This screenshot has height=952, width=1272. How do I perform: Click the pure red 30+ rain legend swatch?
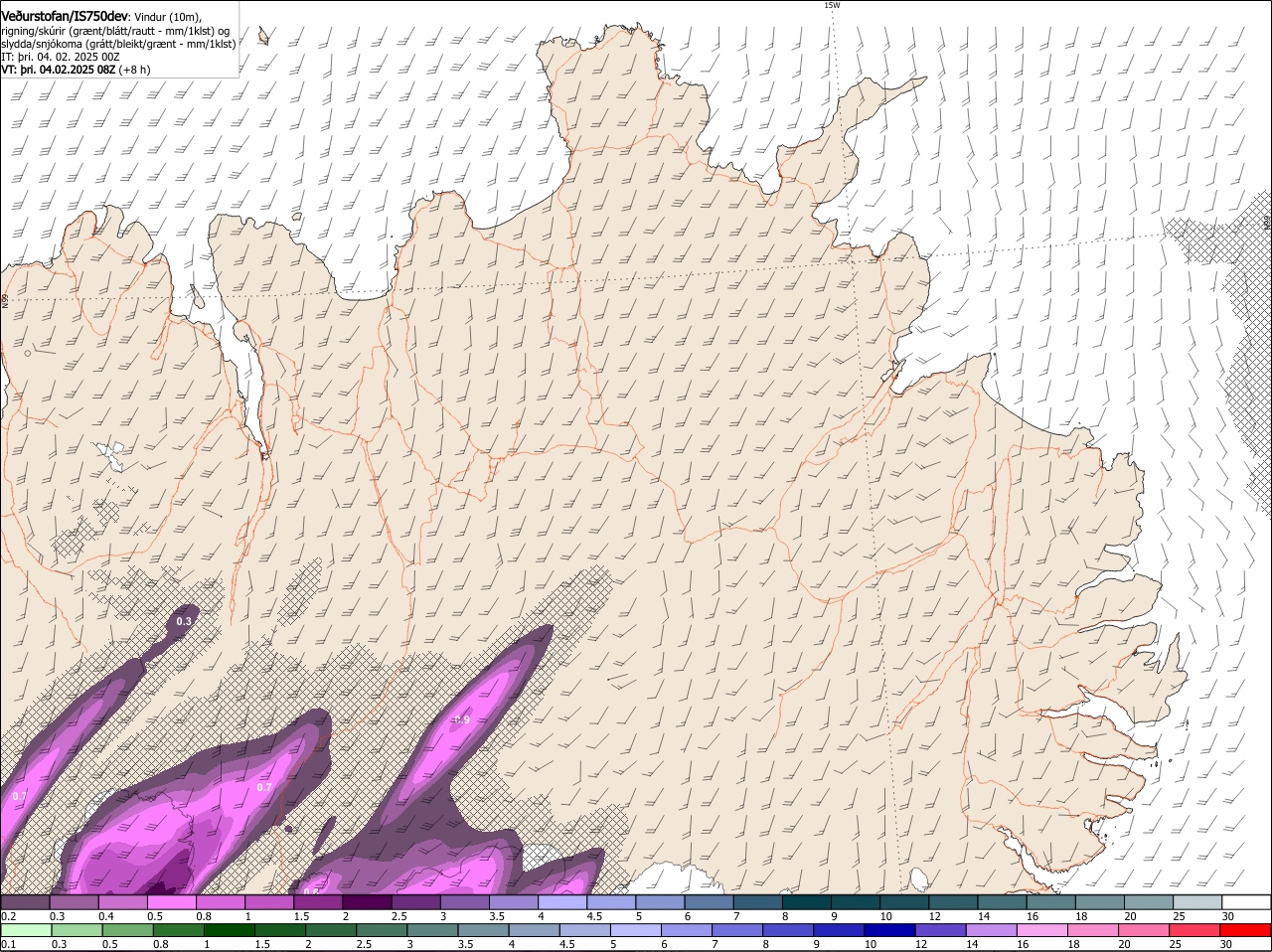(1246, 931)
